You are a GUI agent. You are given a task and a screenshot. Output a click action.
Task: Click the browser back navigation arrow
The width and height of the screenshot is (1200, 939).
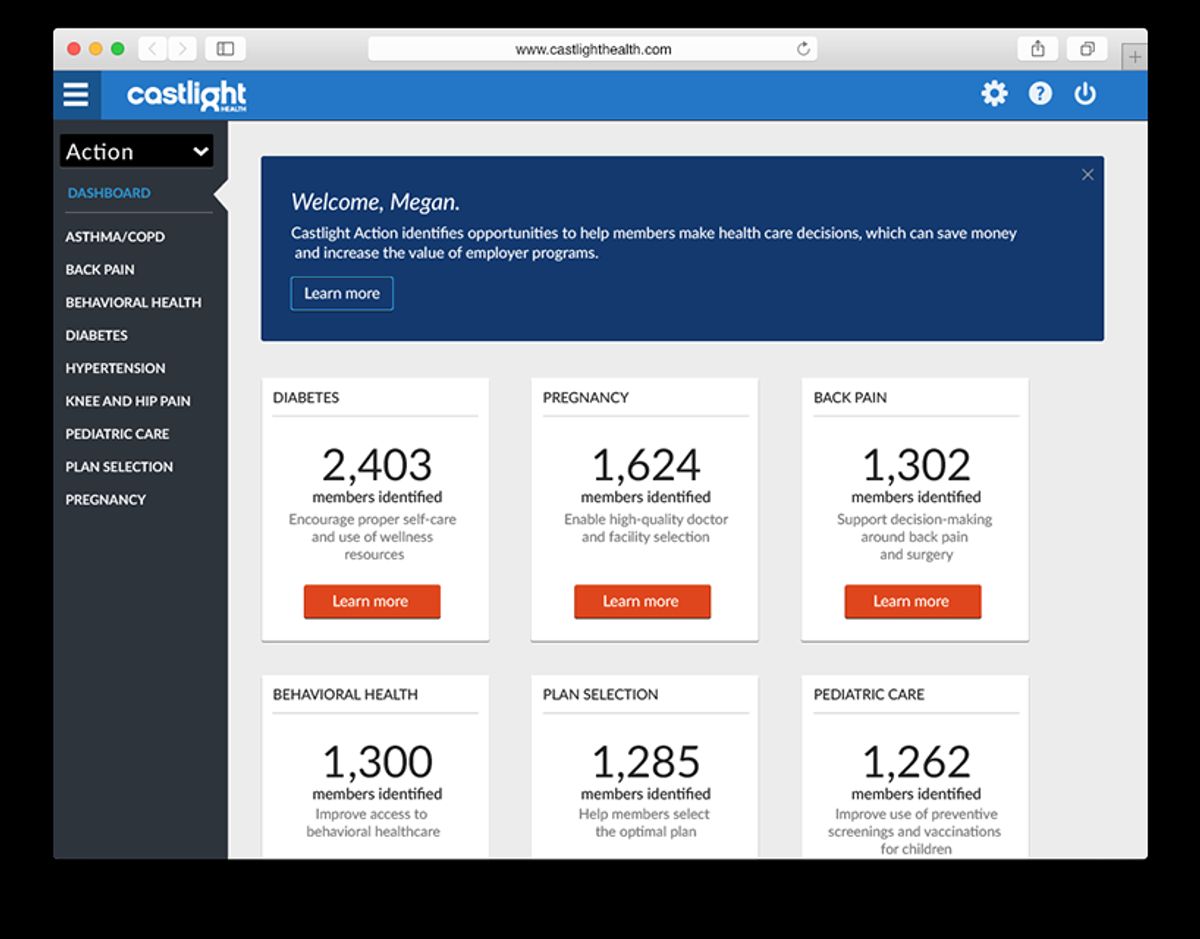pyautogui.click(x=151, y=47)
